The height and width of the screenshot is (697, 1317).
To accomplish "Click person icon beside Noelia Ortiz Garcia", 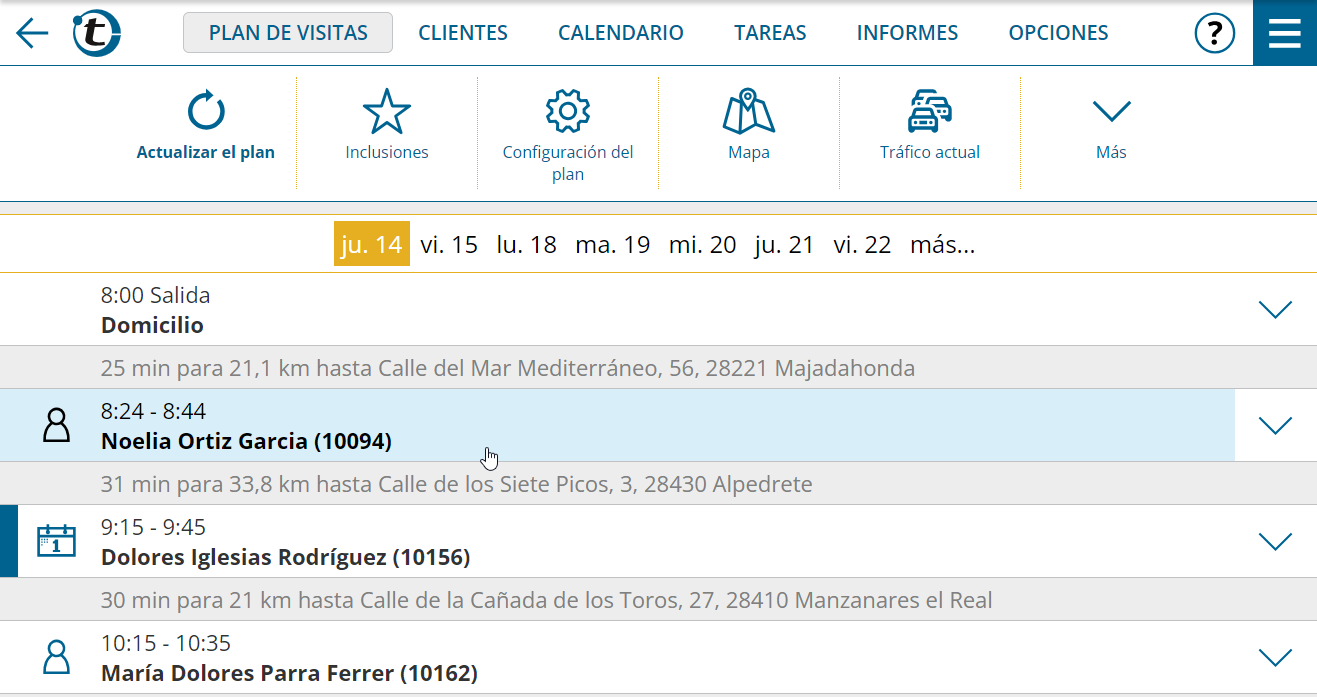I will point(57,425).
